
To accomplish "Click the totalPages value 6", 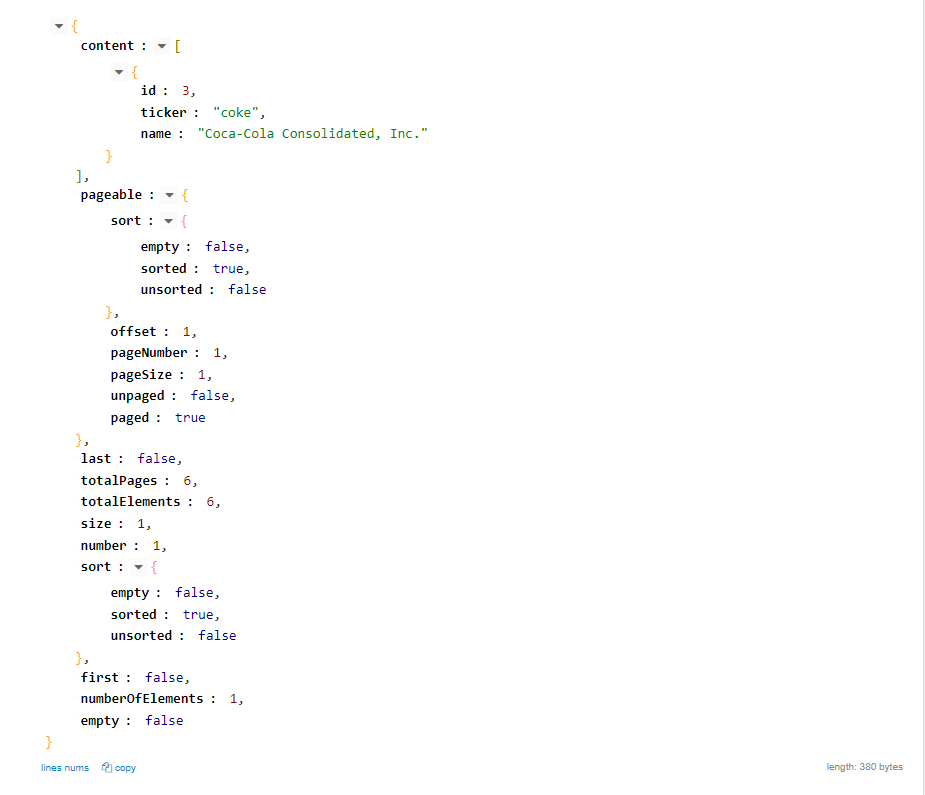I will (x=187, y=481).
